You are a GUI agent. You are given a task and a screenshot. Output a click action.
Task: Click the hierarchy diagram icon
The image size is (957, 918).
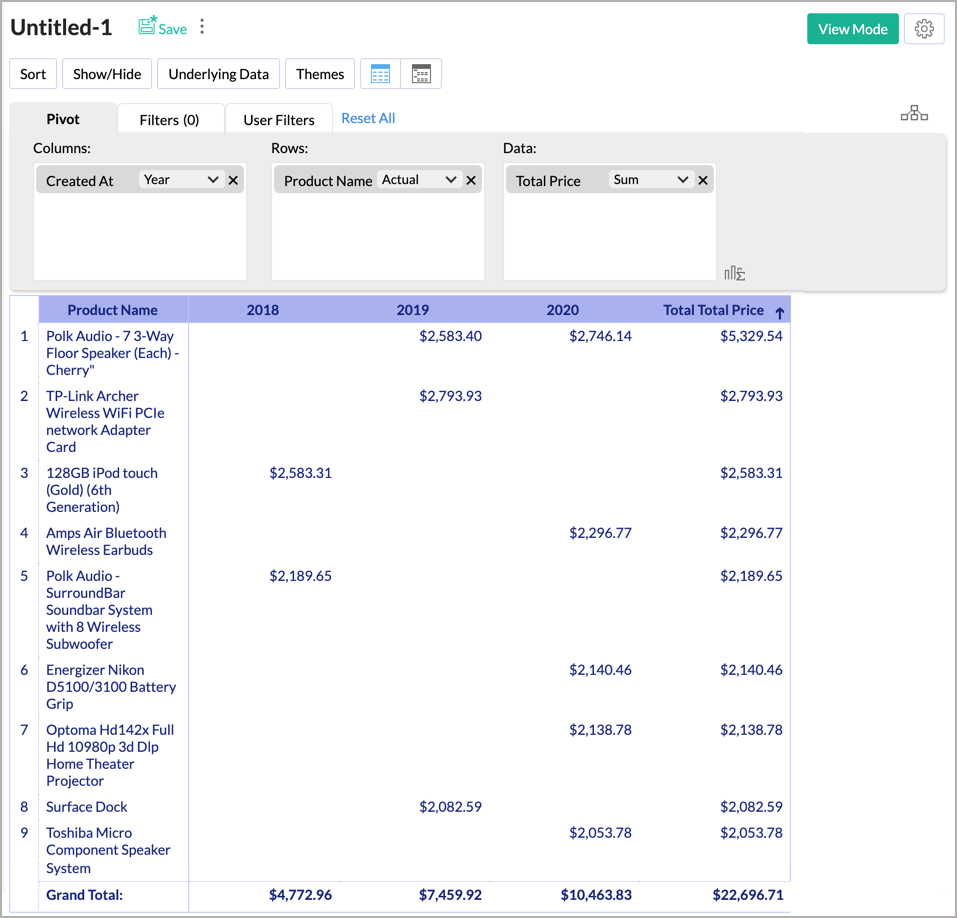[x=913, y=114]
